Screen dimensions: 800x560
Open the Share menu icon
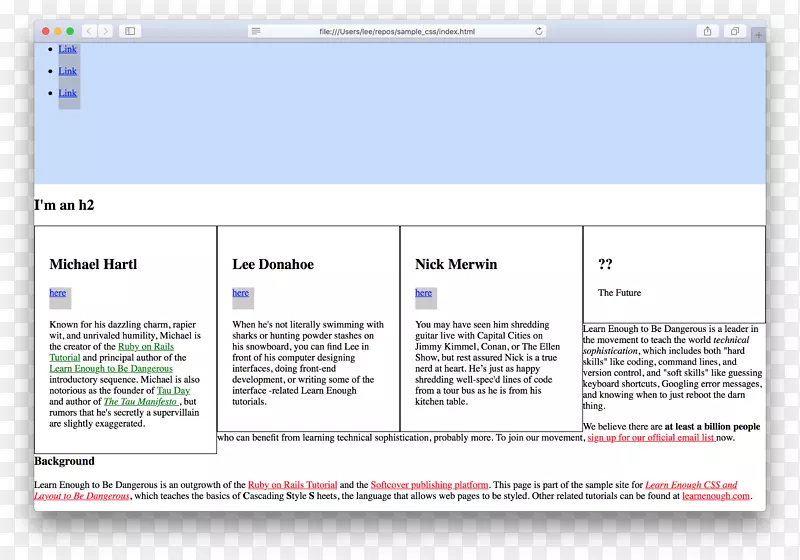pyautogui.click(x=708, y=31)
